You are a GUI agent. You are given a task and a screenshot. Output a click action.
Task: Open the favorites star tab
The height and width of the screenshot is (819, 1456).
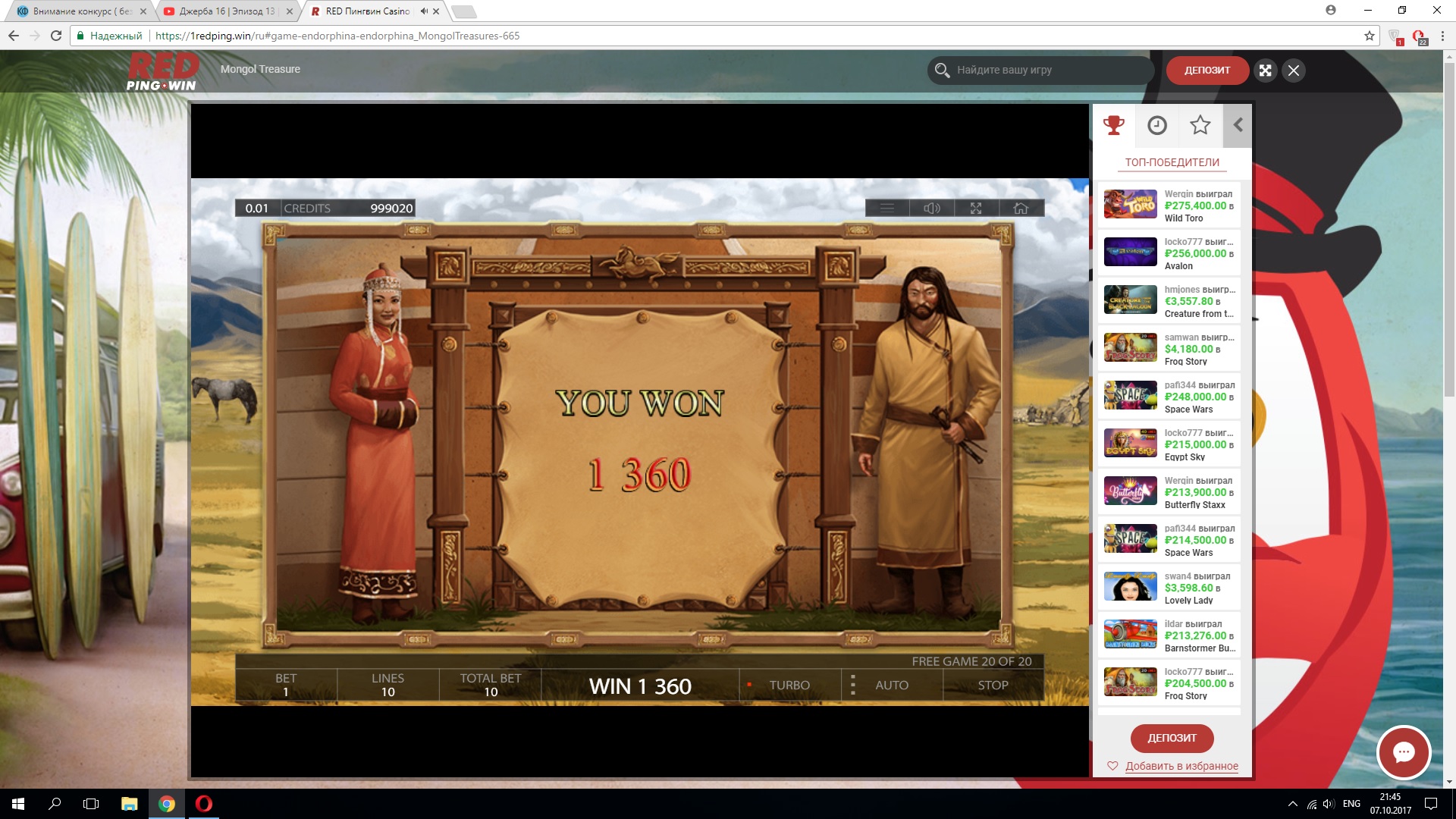click(1200, 125)
